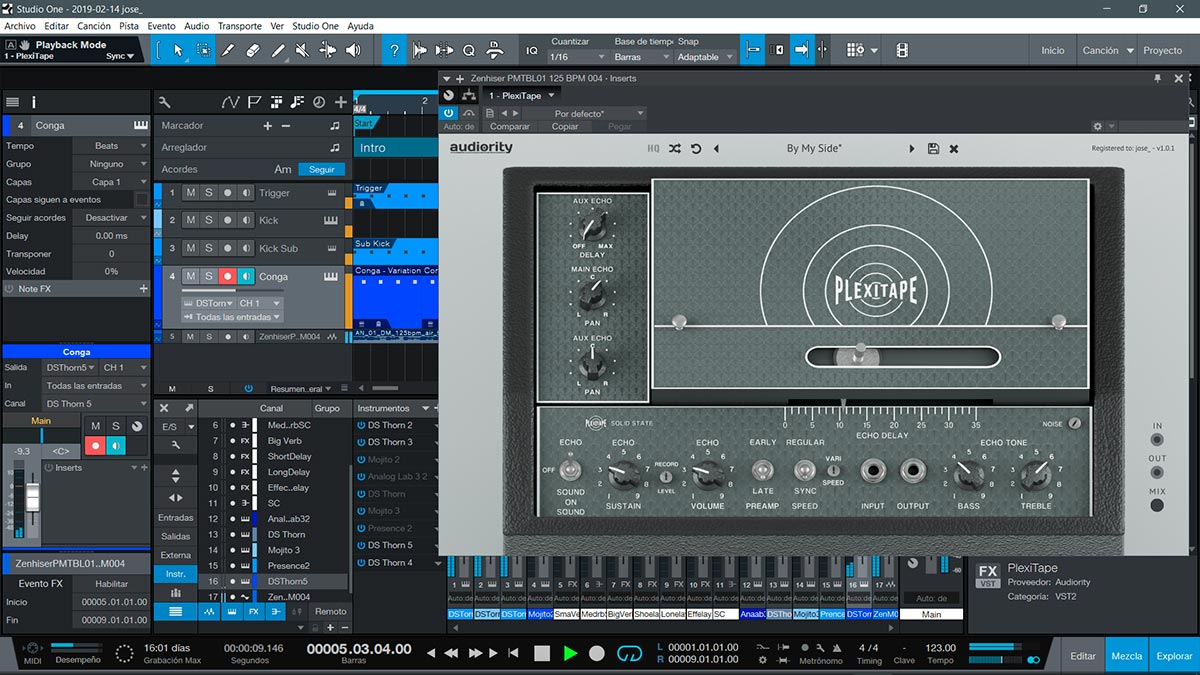This screenshot has height=675, width=1200.
Task: Open the 'Seguir acordes' Desactivar dropdown
Action: point(110,218)
